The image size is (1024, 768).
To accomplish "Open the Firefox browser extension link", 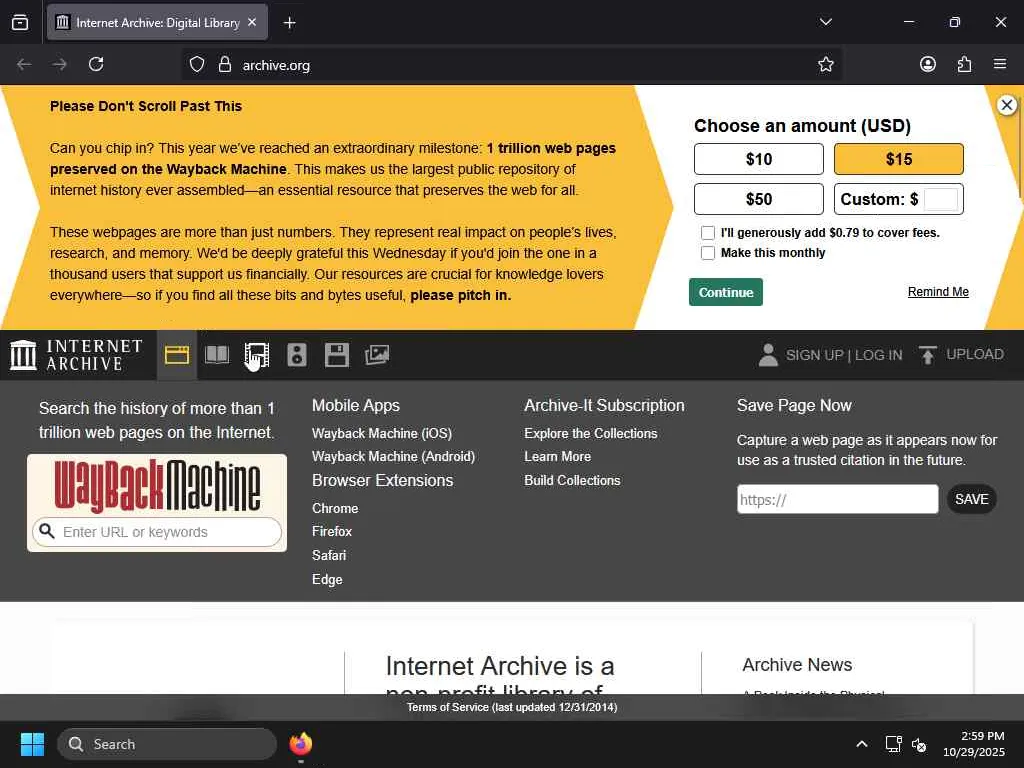I will (x=332, y=532).
